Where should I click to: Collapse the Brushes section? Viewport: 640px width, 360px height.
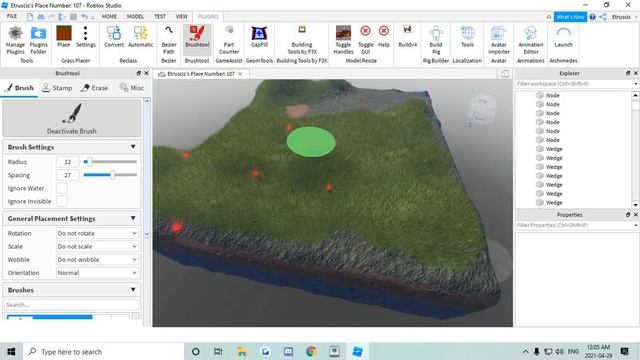tap(133, 289)
